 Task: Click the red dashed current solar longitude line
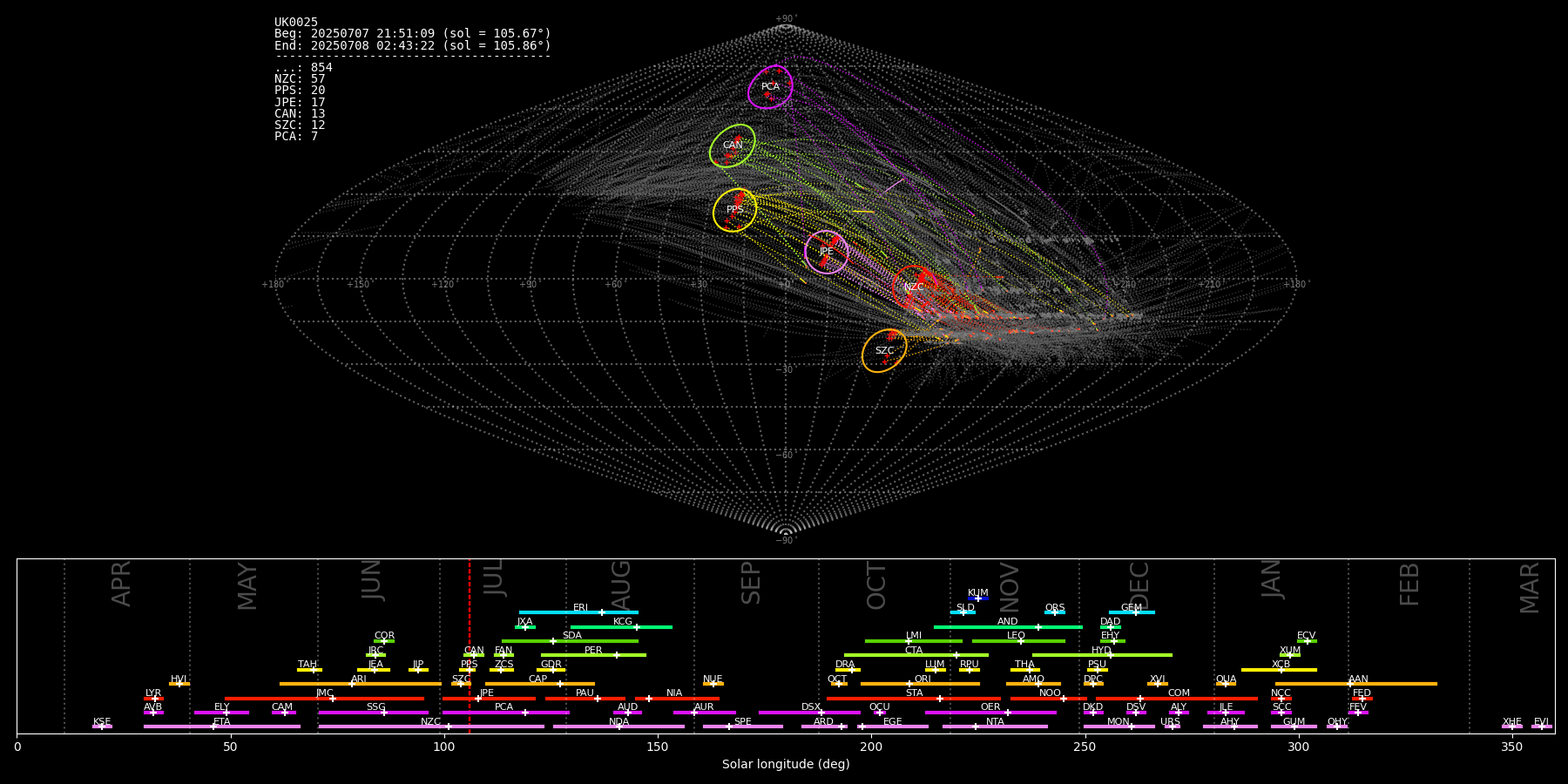click(x=470, y=645)
